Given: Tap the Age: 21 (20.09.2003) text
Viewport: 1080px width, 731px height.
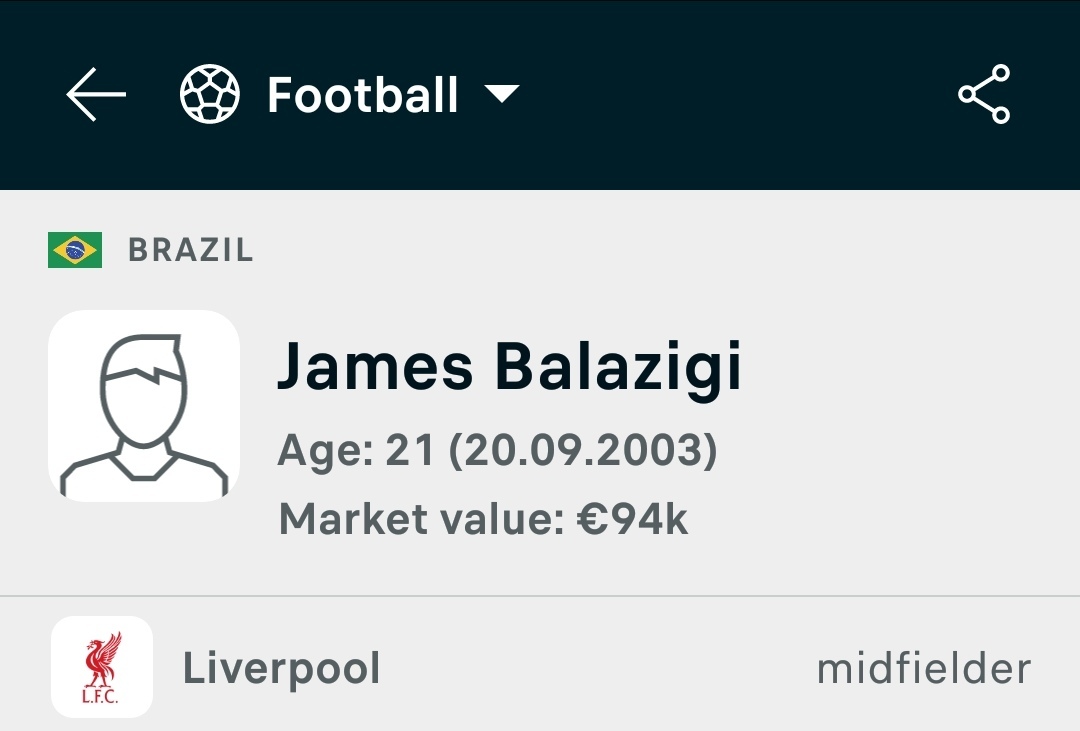Looking at the screenshot, I should [497, 451].
